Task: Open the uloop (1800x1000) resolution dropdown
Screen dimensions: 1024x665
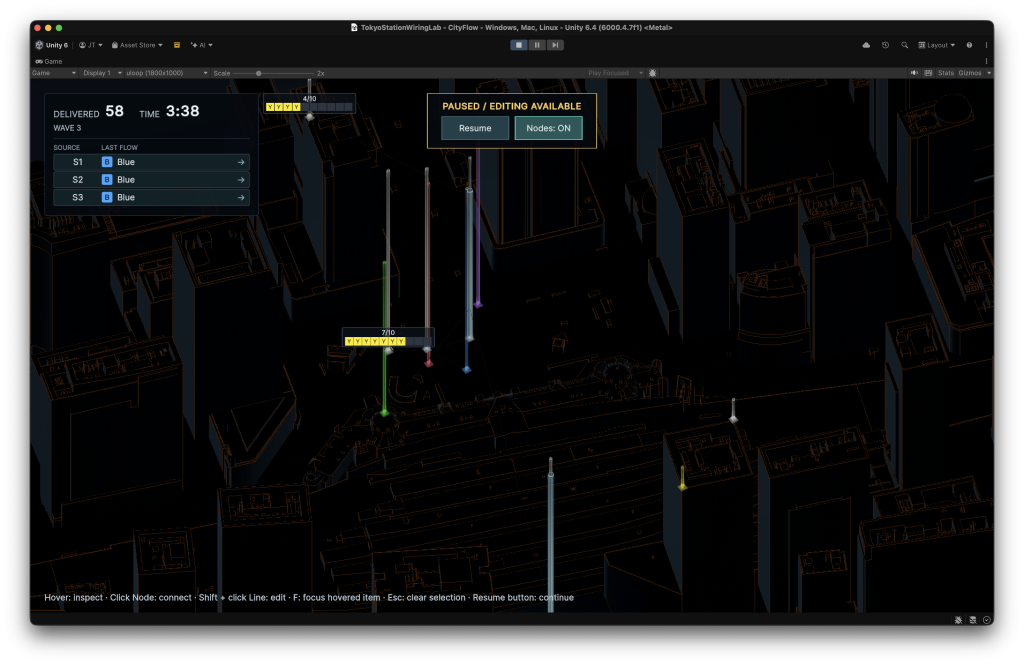Action: 167,73
